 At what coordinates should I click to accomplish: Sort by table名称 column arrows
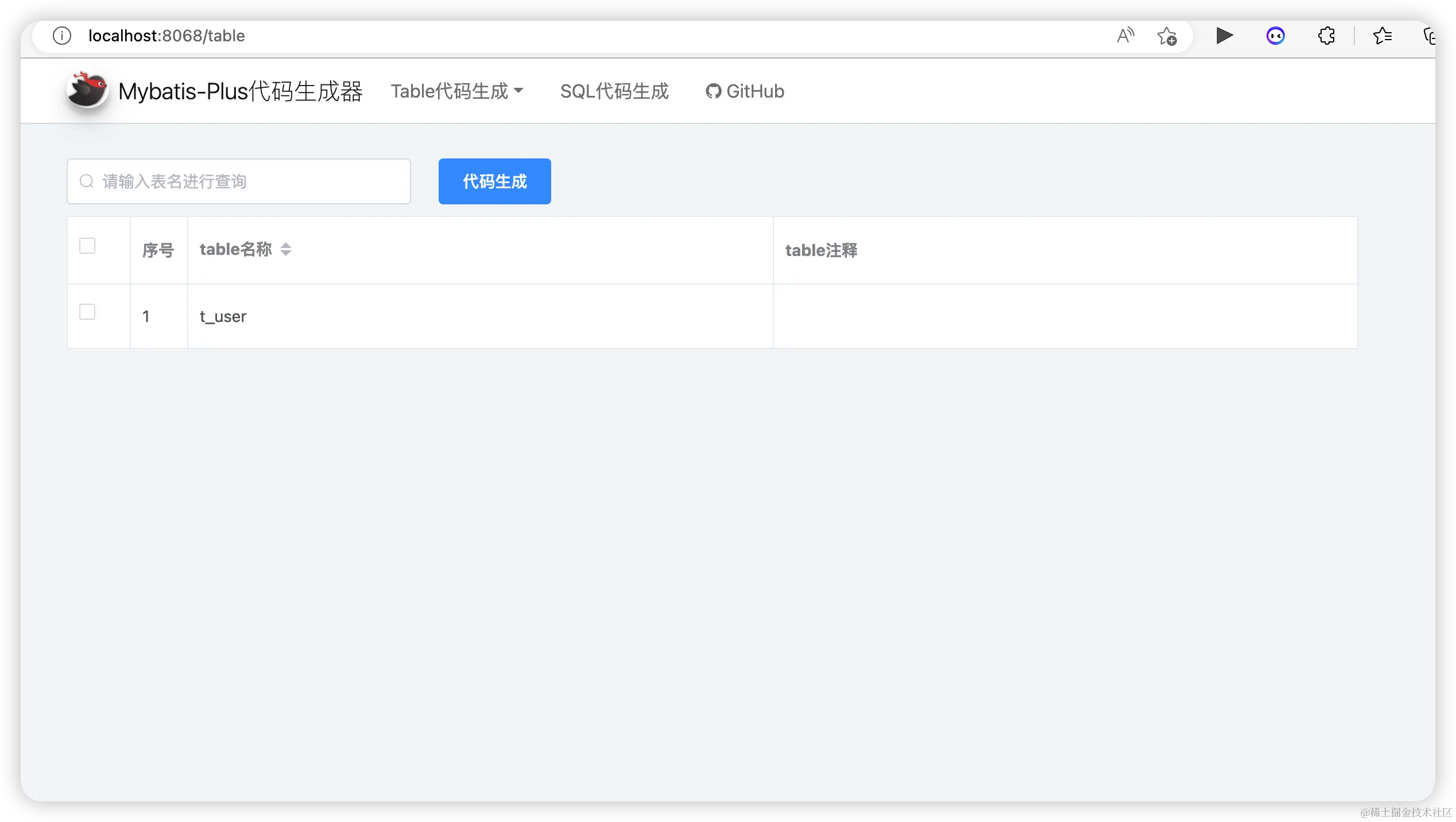coord(286,249)
